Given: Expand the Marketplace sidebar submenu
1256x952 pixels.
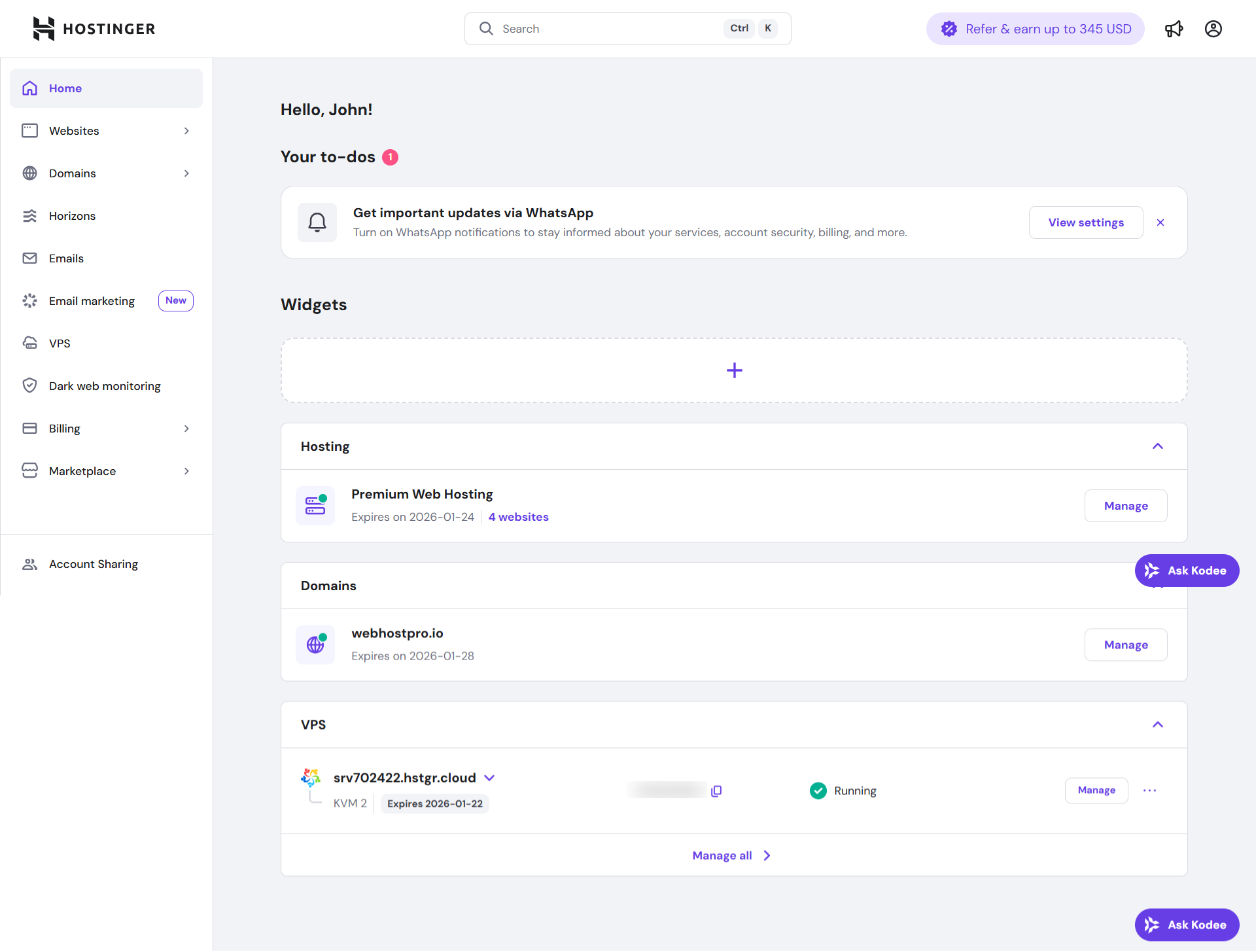Looking at the screenshot, I should click(x=186, y=471).
